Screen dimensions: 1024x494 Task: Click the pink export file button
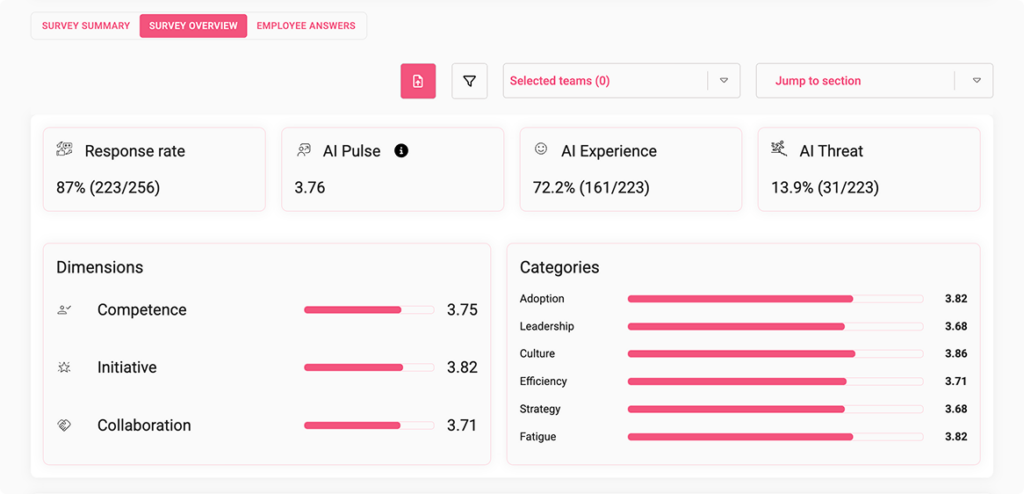coord(418,81)
